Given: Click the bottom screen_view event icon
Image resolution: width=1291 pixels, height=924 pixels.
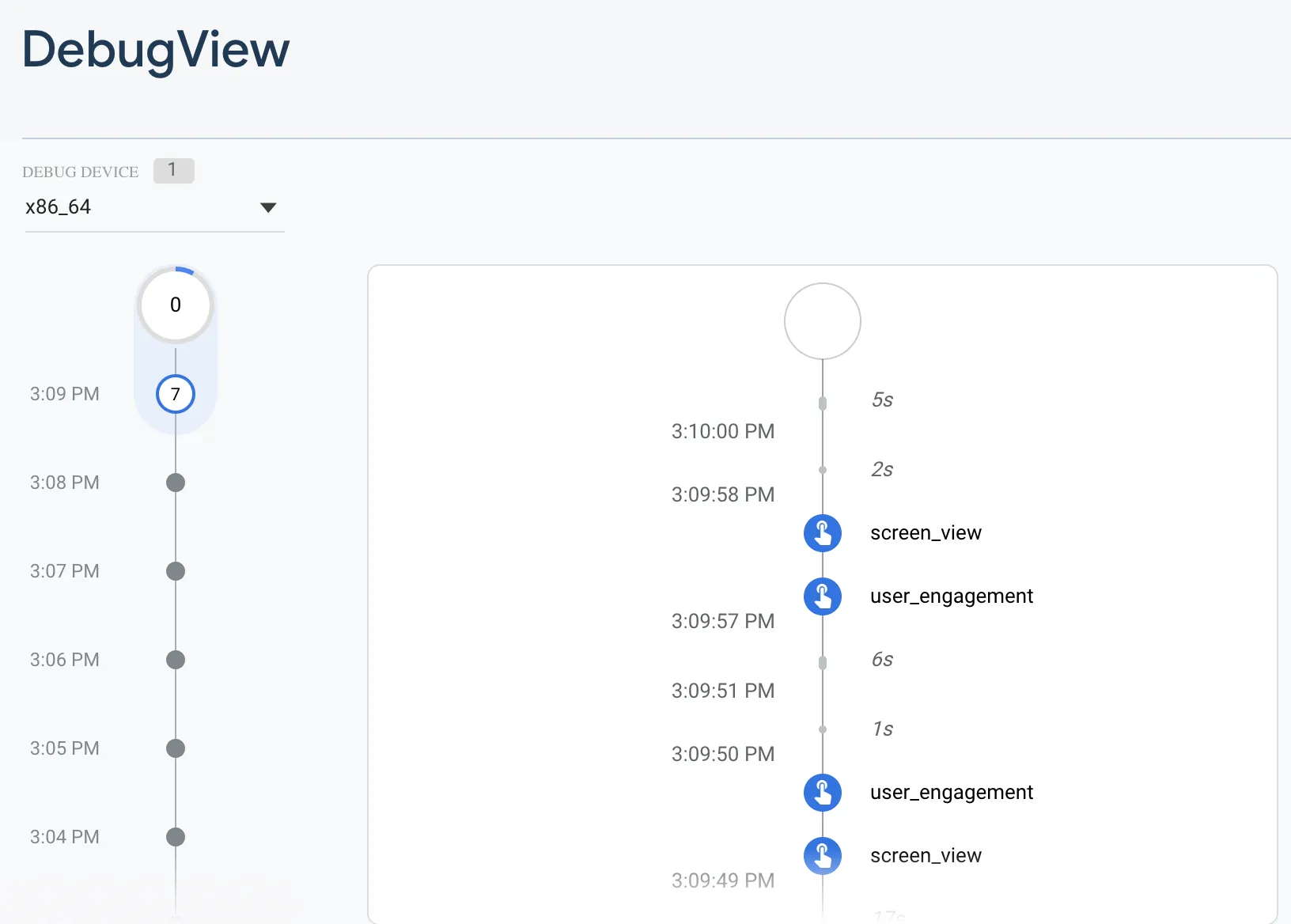Looking at the screenshot, I should [x=823, y=856].
